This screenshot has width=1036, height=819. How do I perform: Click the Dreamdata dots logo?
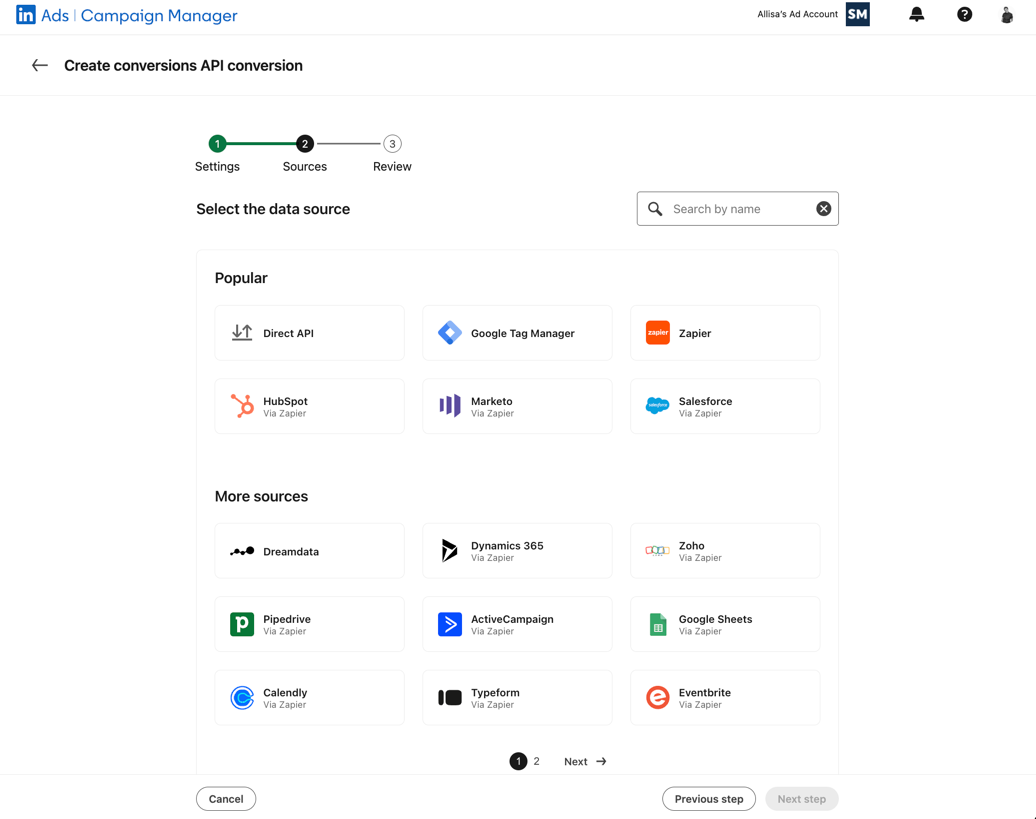click(242, 552)
